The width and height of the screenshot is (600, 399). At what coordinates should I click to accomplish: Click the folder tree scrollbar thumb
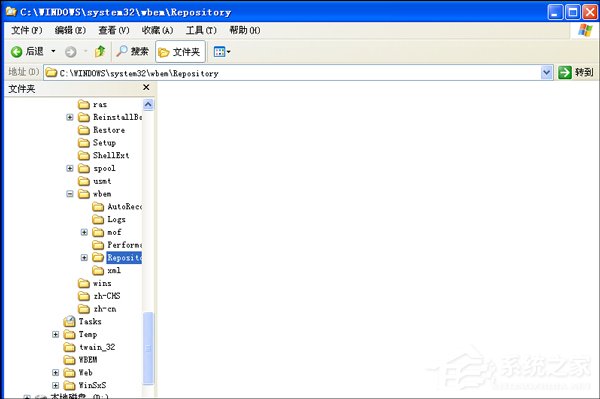click(148, 348)
